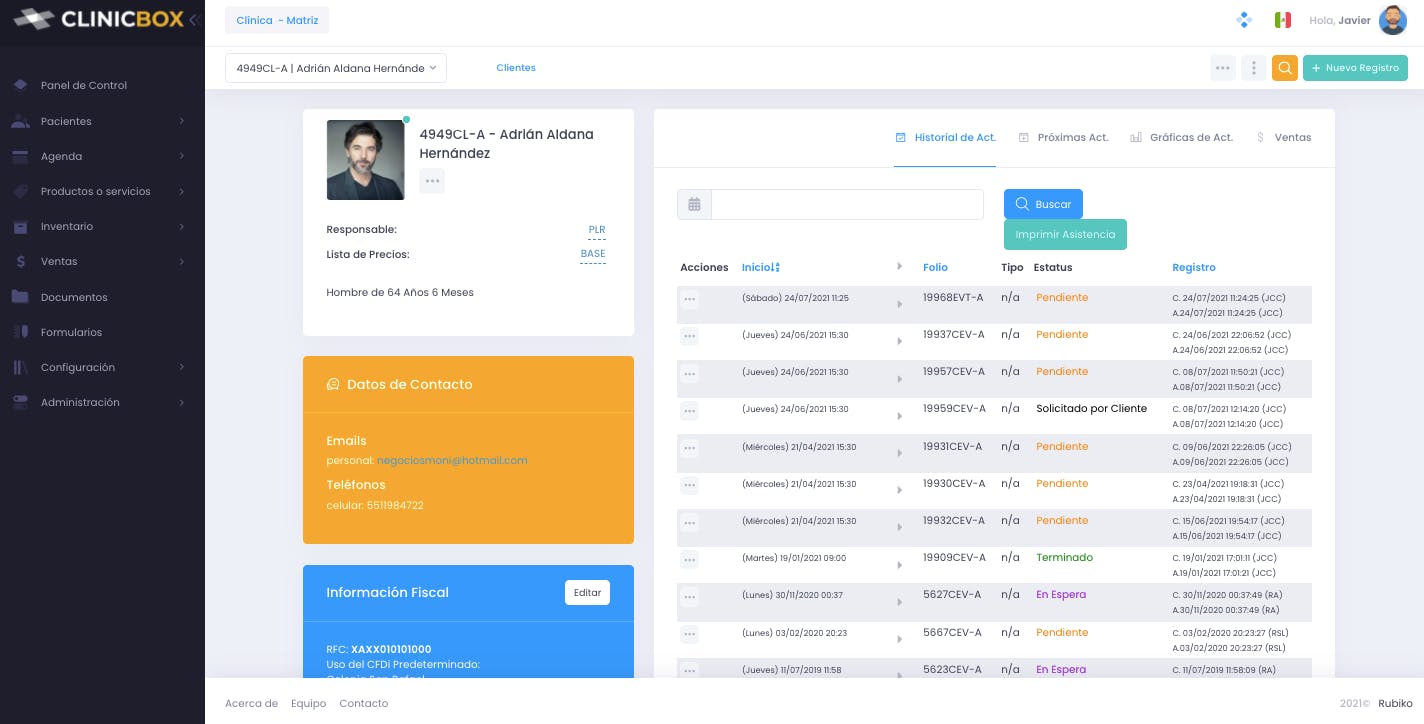Click the Agenda calendar icon
Screen dimensions: 1424x724
pyautogui.click(x=20, y=156)
